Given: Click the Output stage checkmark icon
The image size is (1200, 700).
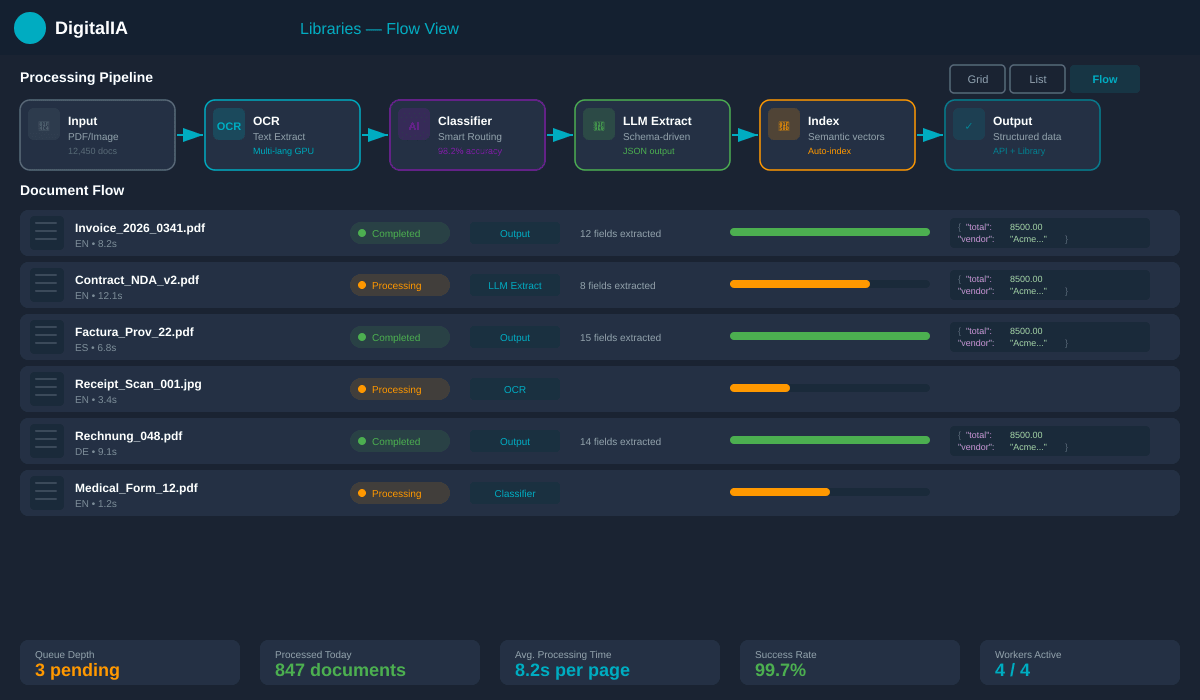Looking at the screenshot, I should tap(968, 125).
